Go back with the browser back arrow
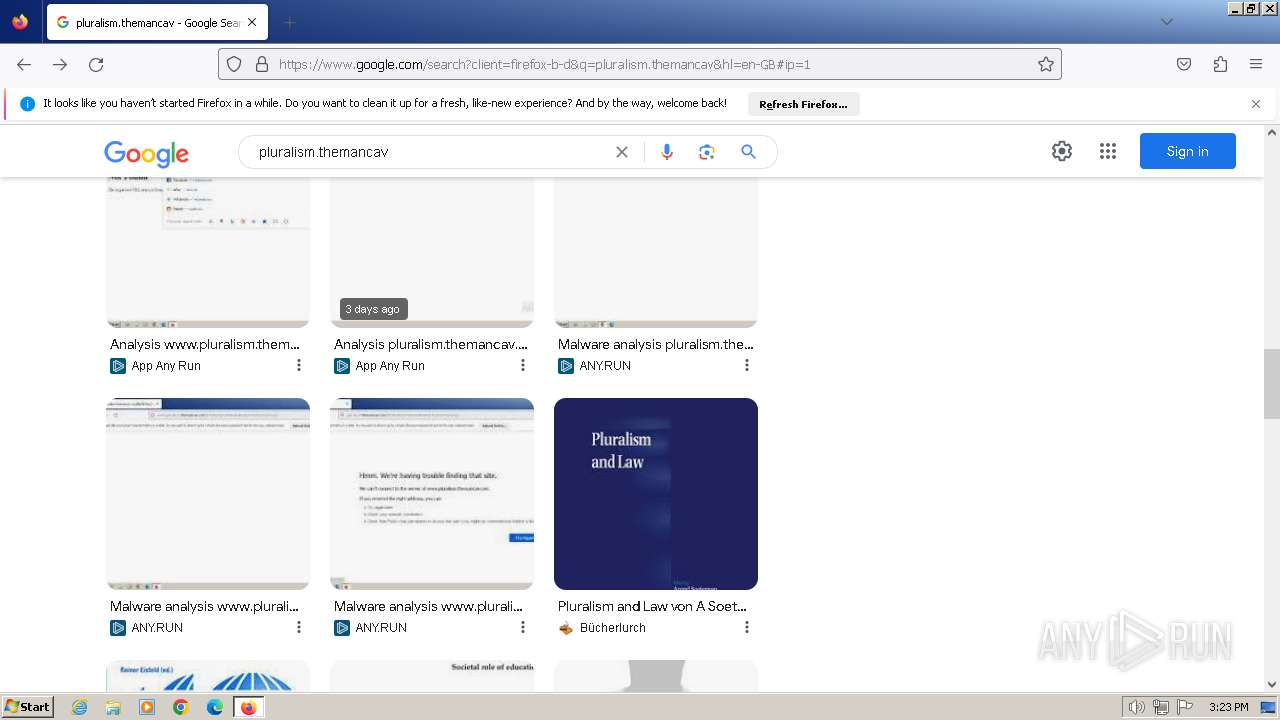This screenshot has height=720, width=1280. [x=24, y=64]
